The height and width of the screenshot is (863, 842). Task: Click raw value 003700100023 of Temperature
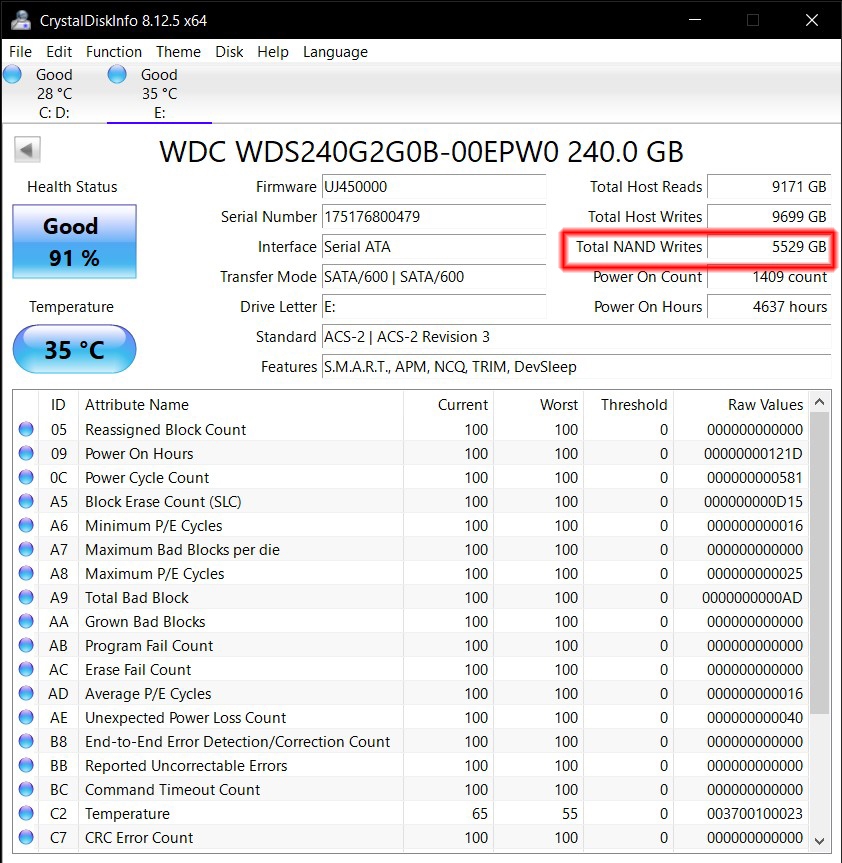pyautogui.click(x=754, y=813)
